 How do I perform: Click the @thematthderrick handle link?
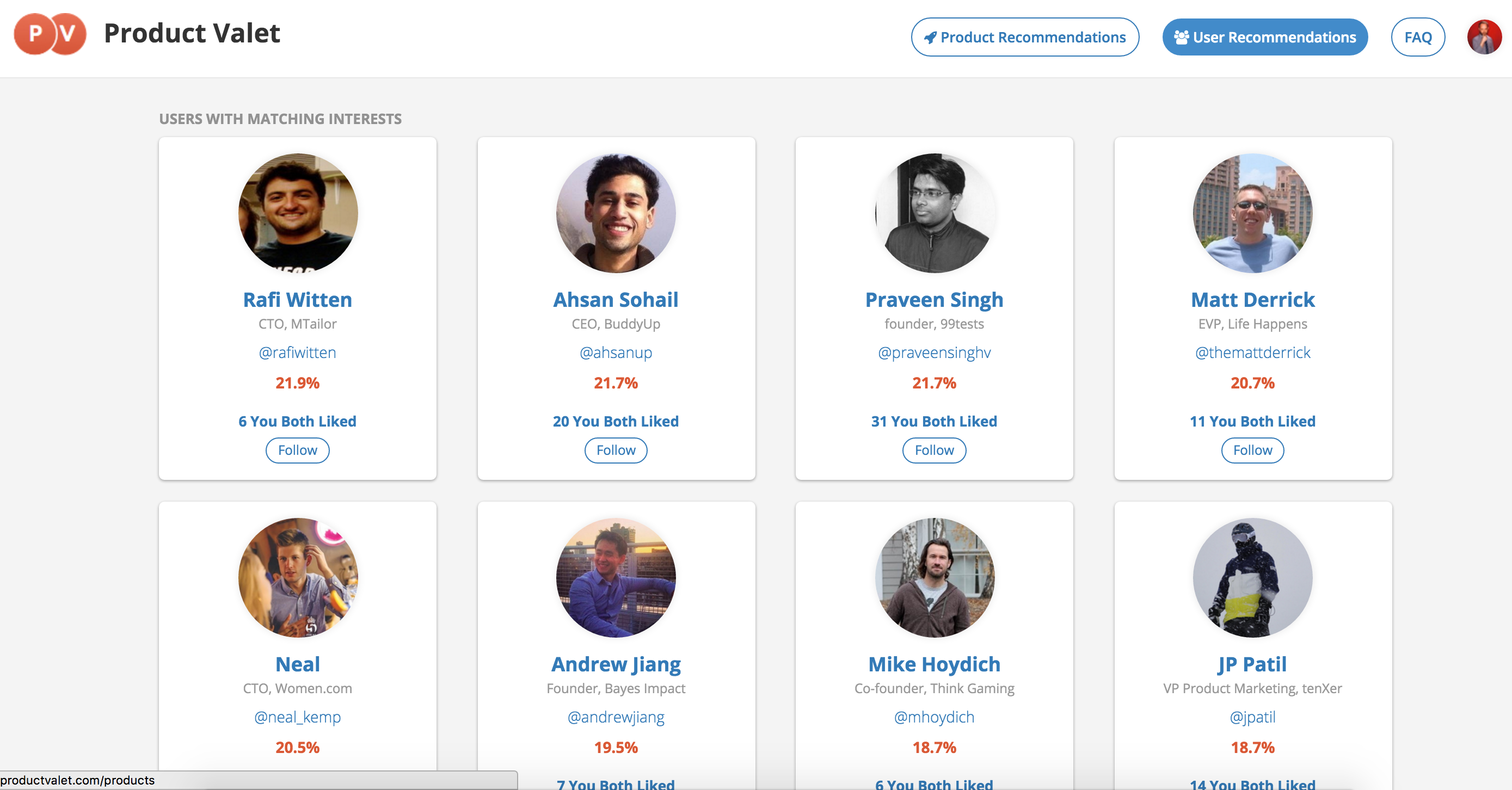(1252, 352)
